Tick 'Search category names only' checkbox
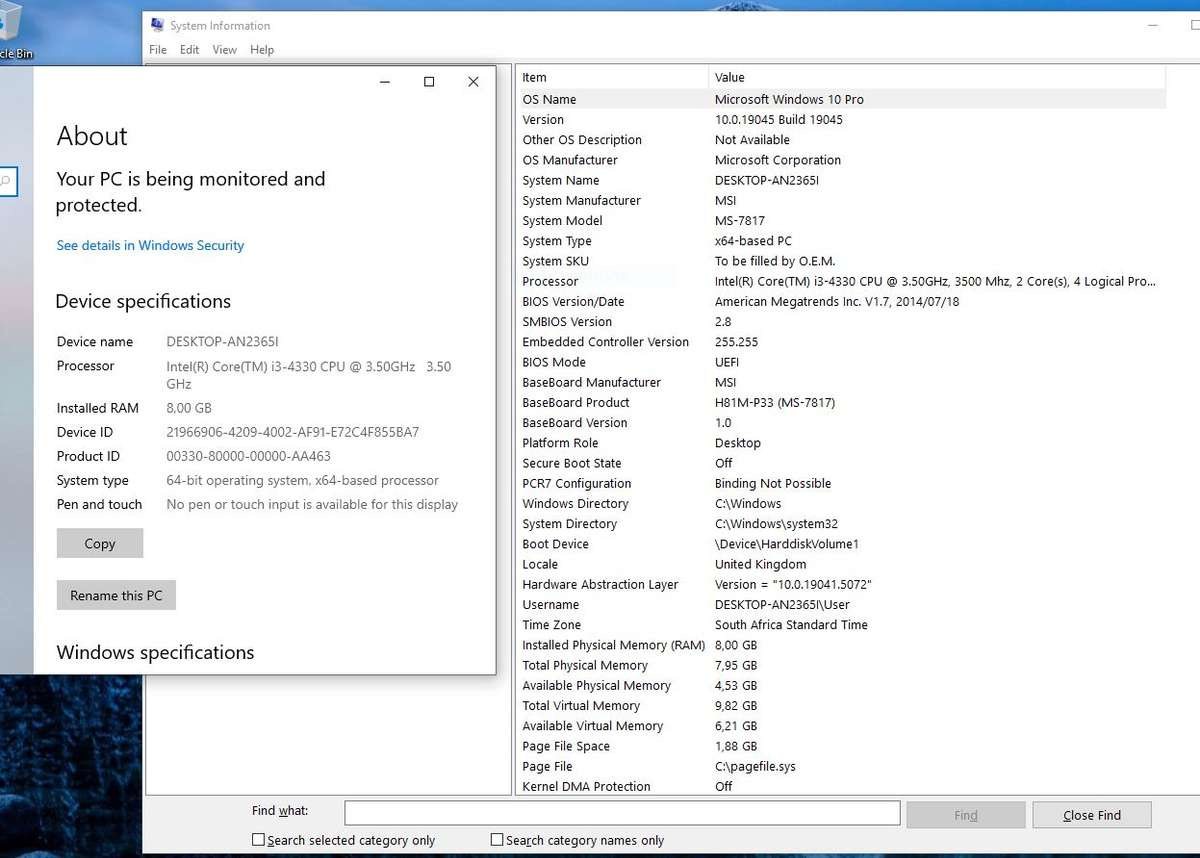Image resolution: width=1200 pixels, height=858 pixels. pyautogui.click(x=497, y=840)
